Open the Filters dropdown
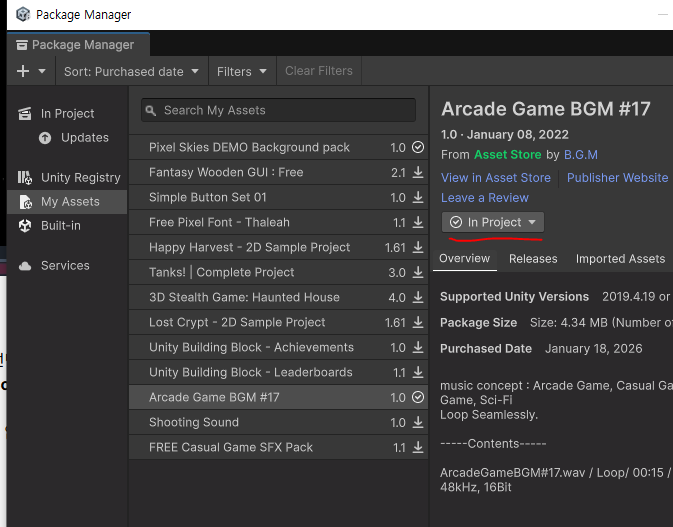The height and width of the screenshot is (527, 673). [242, 71]
